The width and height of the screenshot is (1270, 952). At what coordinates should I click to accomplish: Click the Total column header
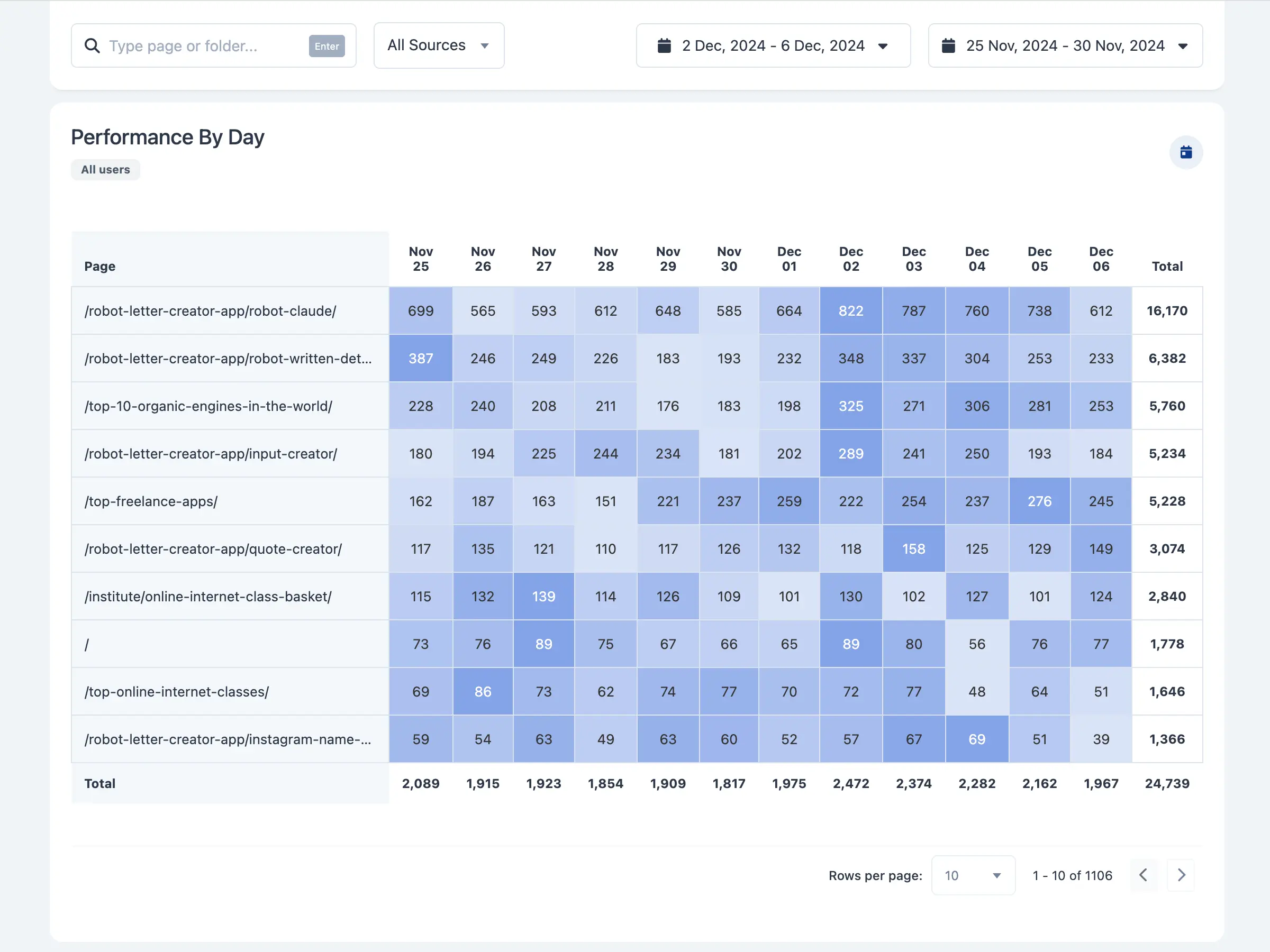pyautogui.click(x=1167, y=266)
